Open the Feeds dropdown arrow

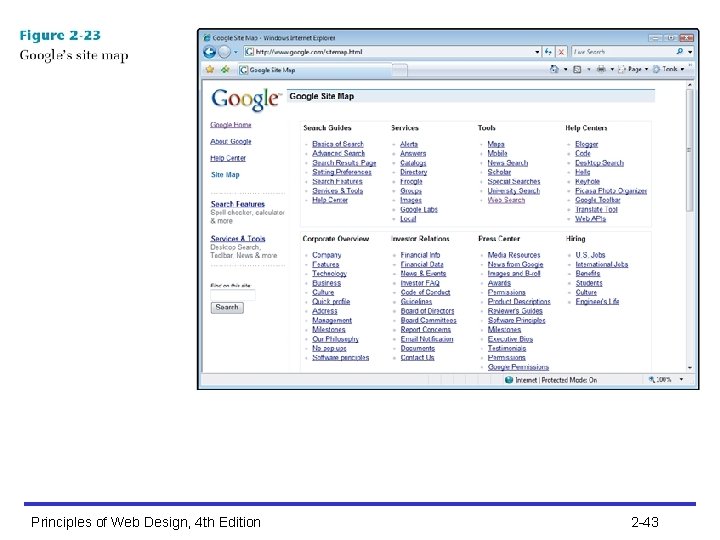[589, 69]
